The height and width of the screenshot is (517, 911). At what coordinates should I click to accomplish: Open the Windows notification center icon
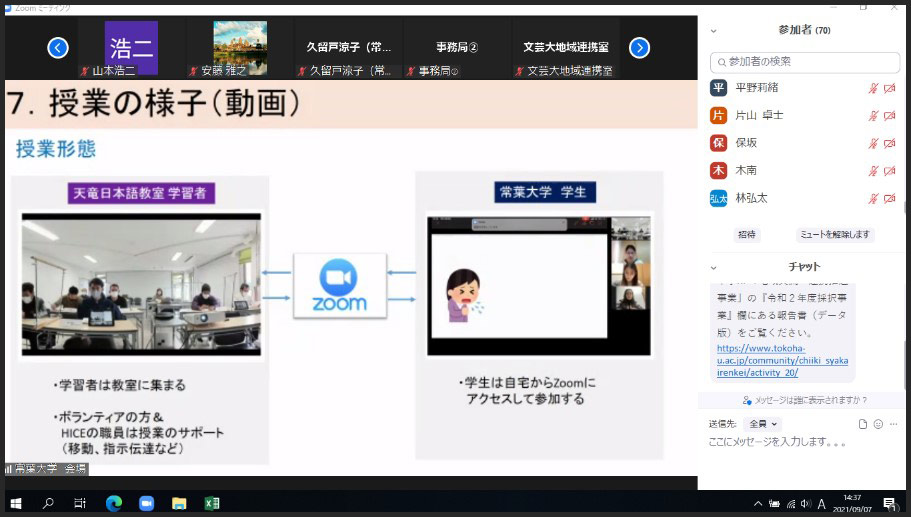tap(888, 503)
